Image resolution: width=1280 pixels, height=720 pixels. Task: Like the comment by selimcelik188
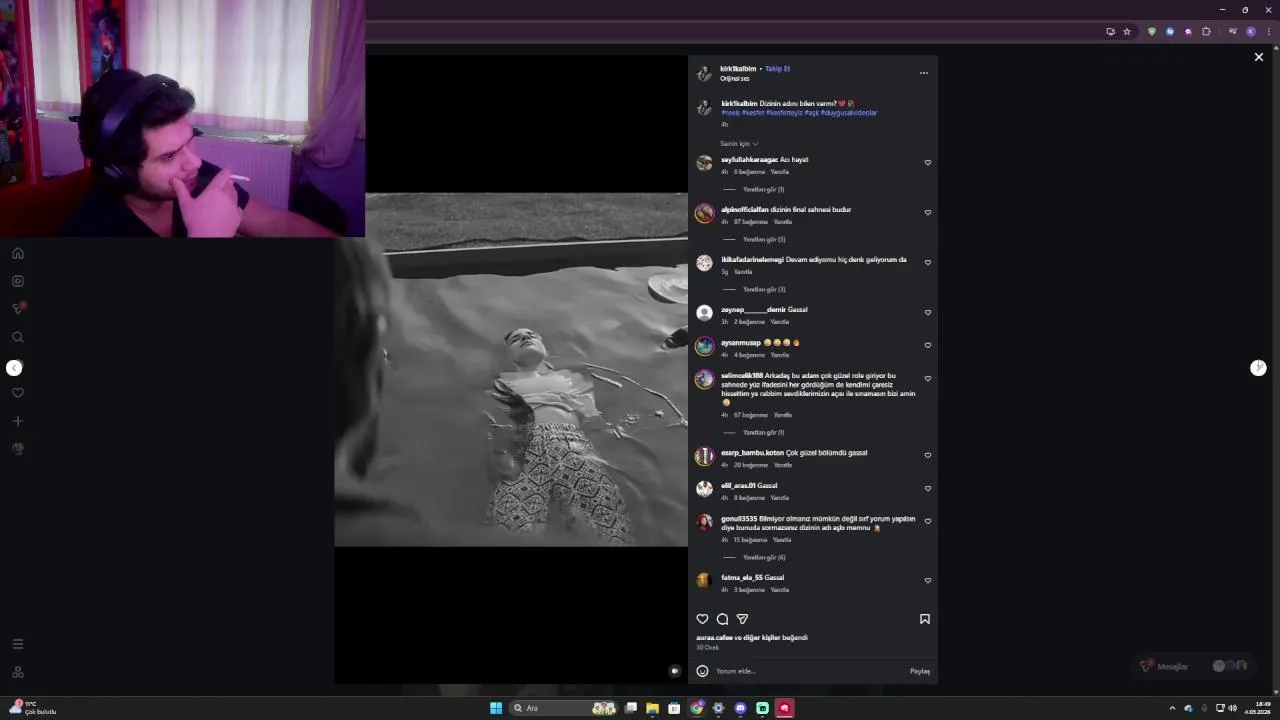[927, 379]
